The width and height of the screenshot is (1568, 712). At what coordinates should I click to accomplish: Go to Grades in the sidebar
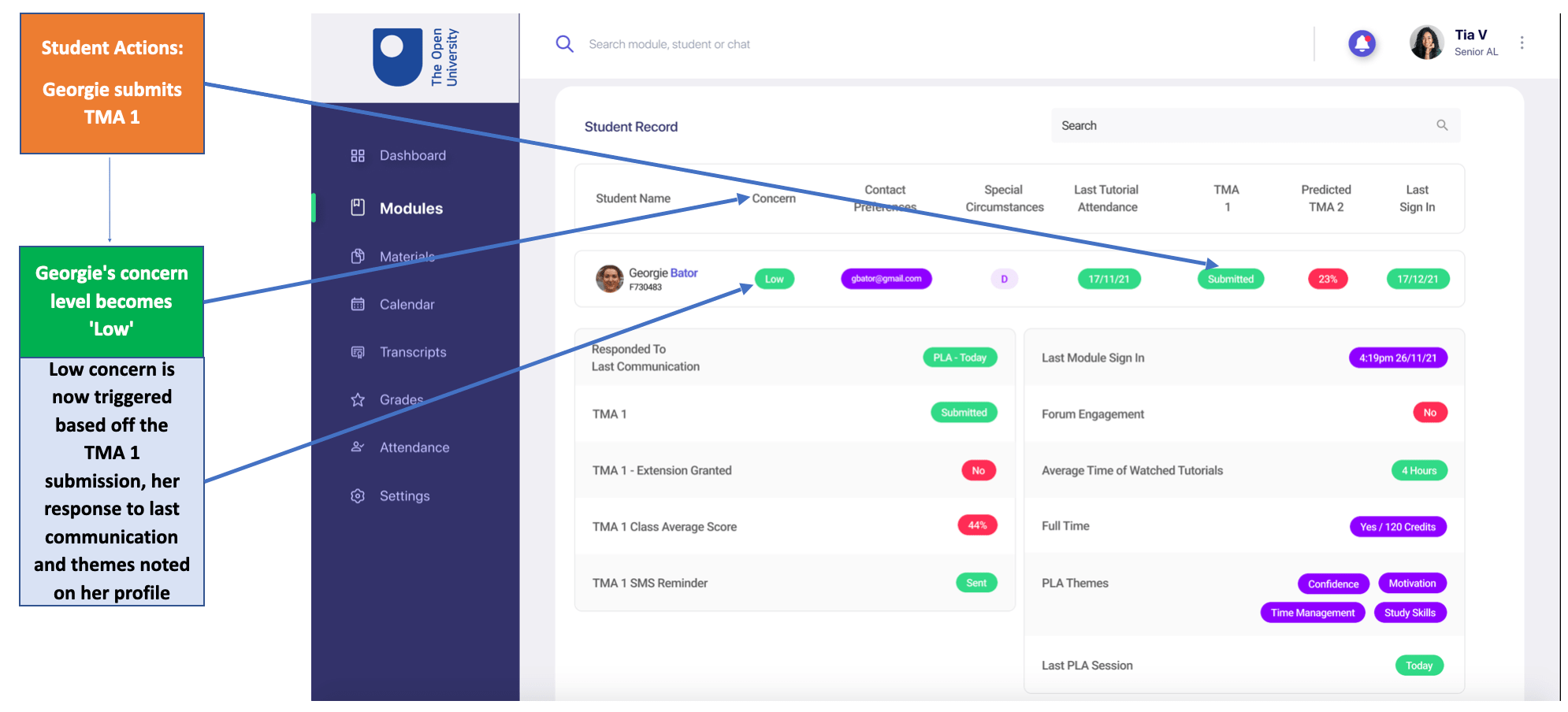(x=401, y=400)
